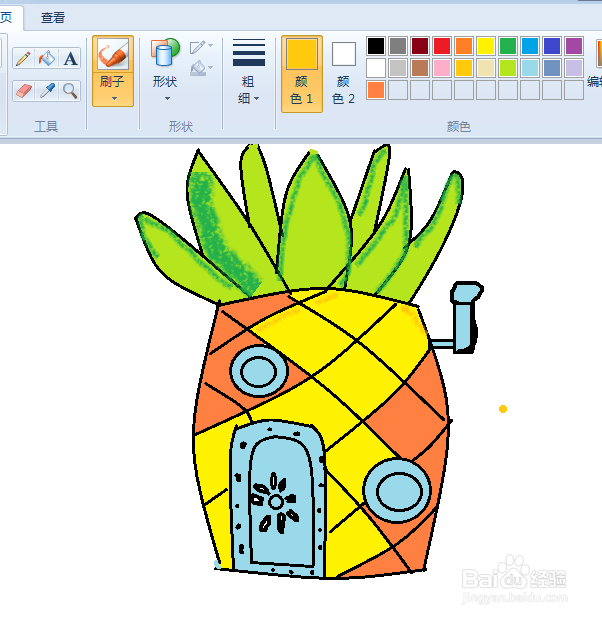Select Color 2 background button
This screenshot has width=602, height=619.
(x=343, y=74)
